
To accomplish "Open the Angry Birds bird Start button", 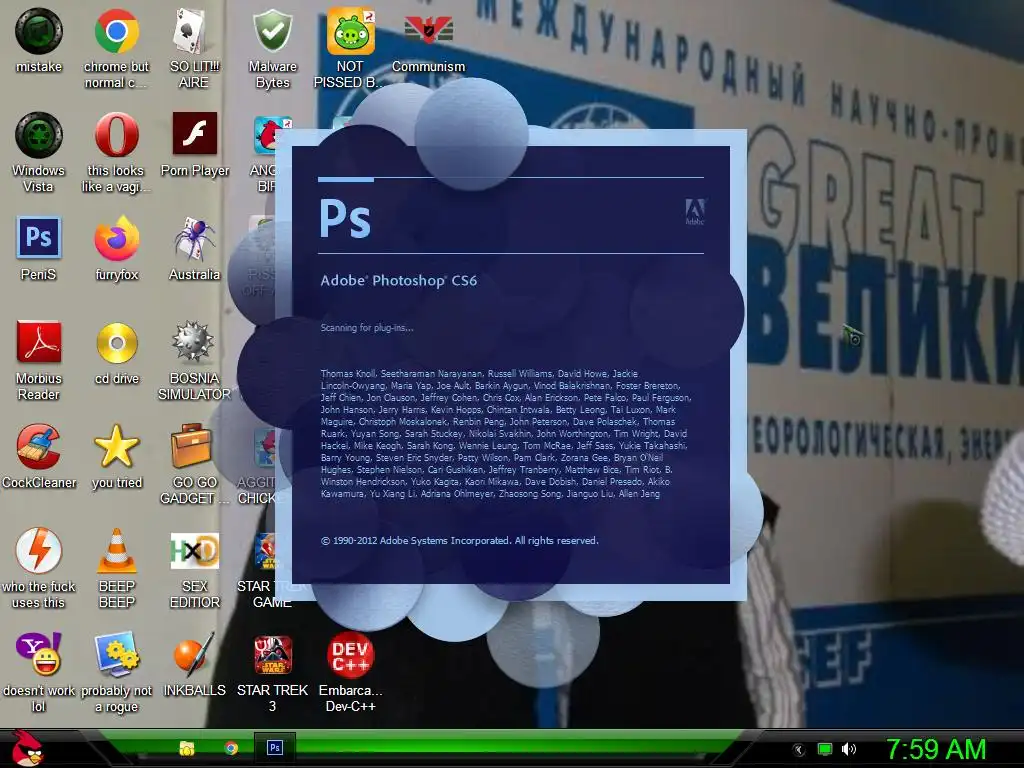I will click(27, 748).
